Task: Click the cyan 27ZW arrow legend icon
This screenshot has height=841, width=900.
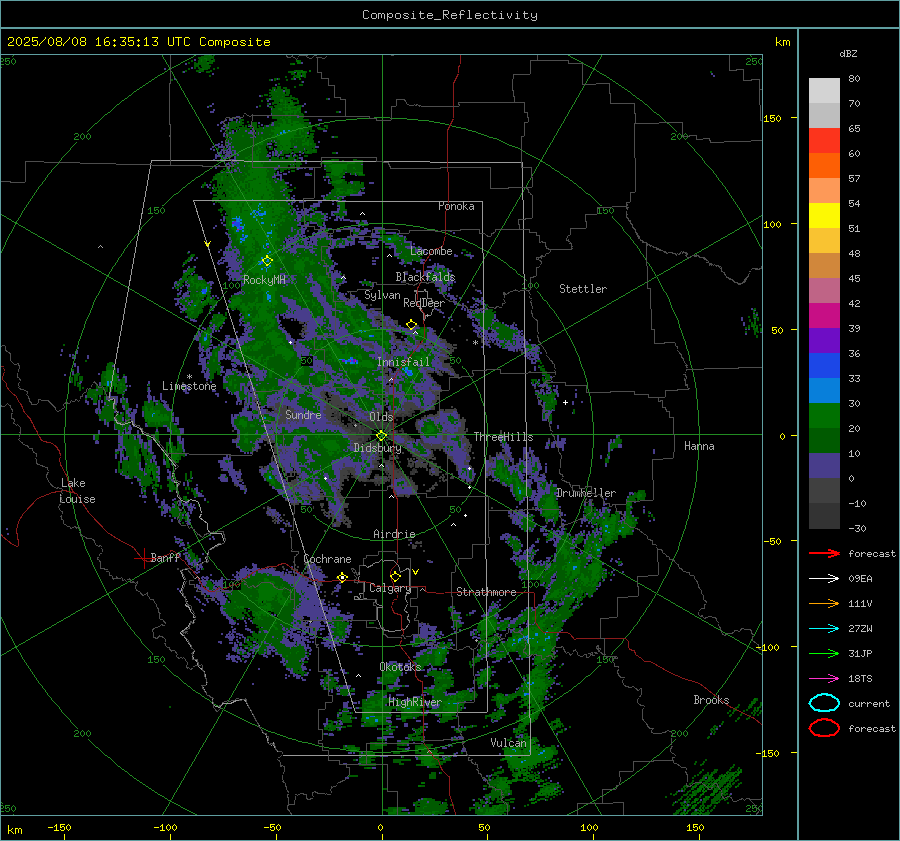Action: (824, 629)
